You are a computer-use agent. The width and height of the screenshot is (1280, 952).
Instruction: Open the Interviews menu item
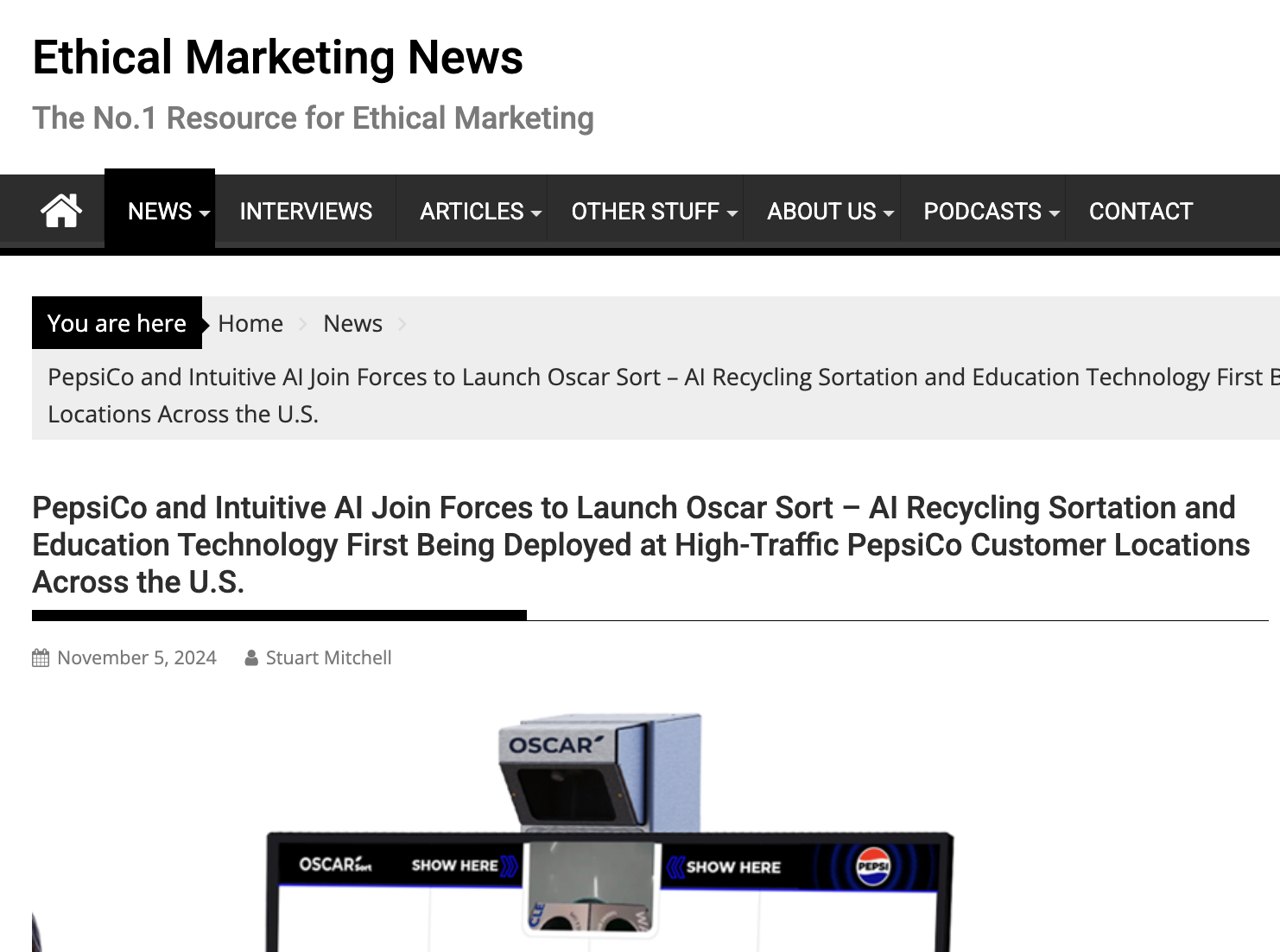[x=306, y=211]
